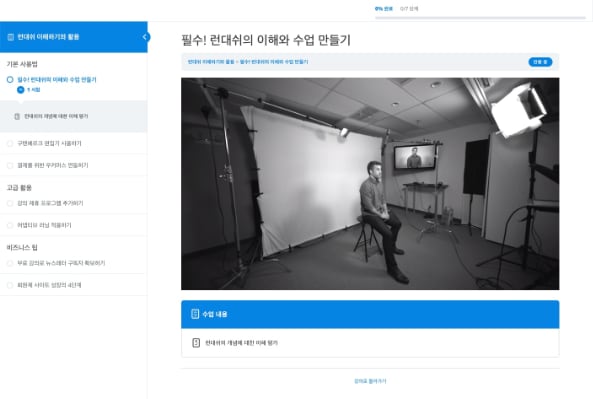Open lesson 어댑티브 러닝 적용하기
Image resolution: width=593 pixels, height=399 pixels.
click(44, 225)
